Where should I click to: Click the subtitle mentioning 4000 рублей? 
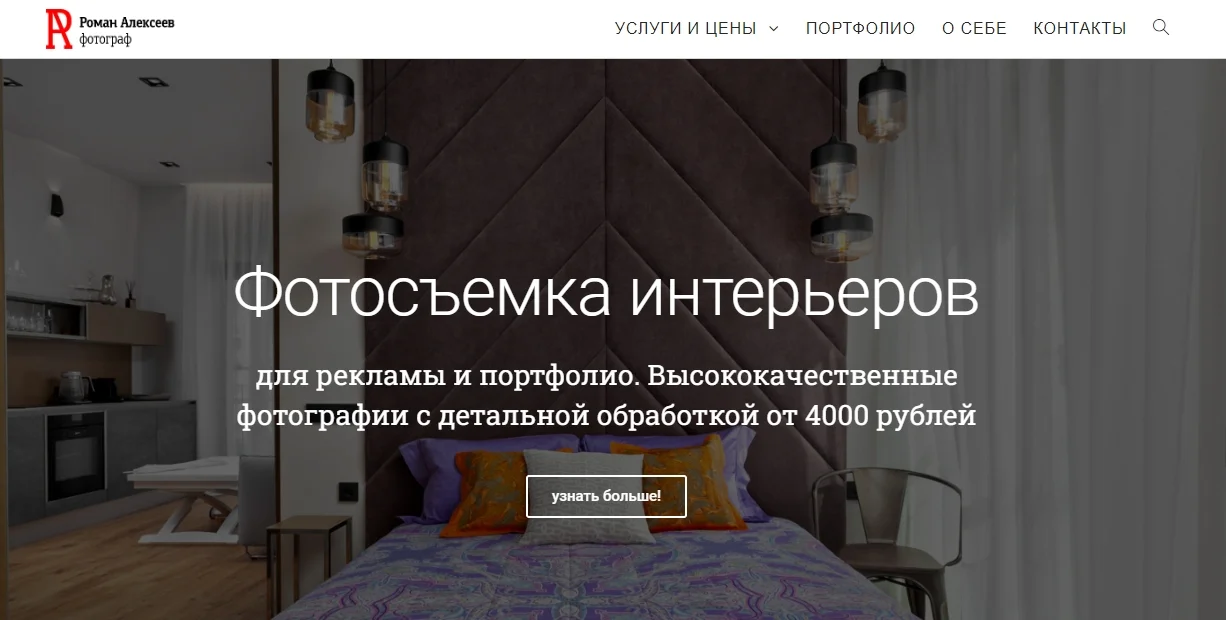point(606,396)
